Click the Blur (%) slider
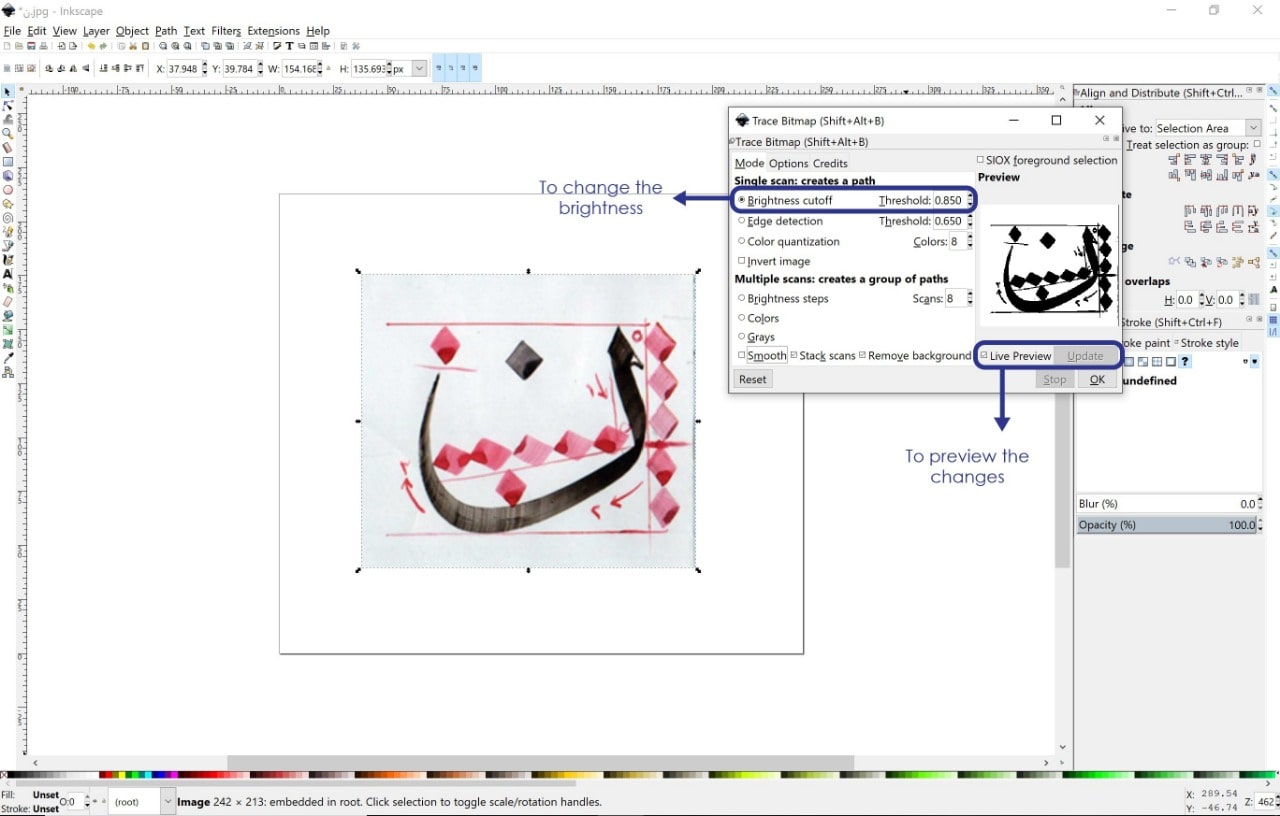The width and height of the screenshot is (1280, 816). (1168, 504)
